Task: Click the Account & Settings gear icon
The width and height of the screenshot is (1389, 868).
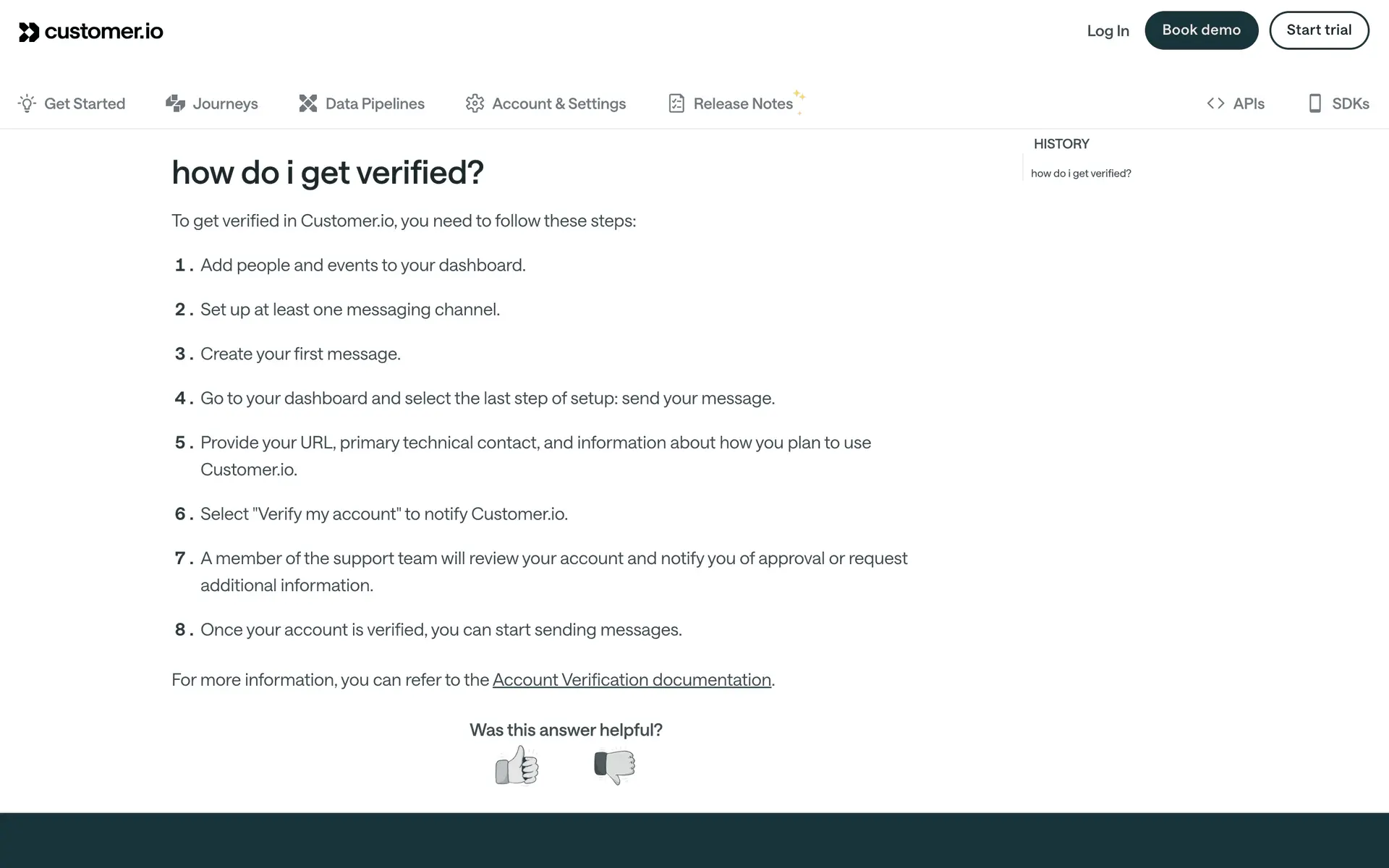Action: click(x=475, y=103)
